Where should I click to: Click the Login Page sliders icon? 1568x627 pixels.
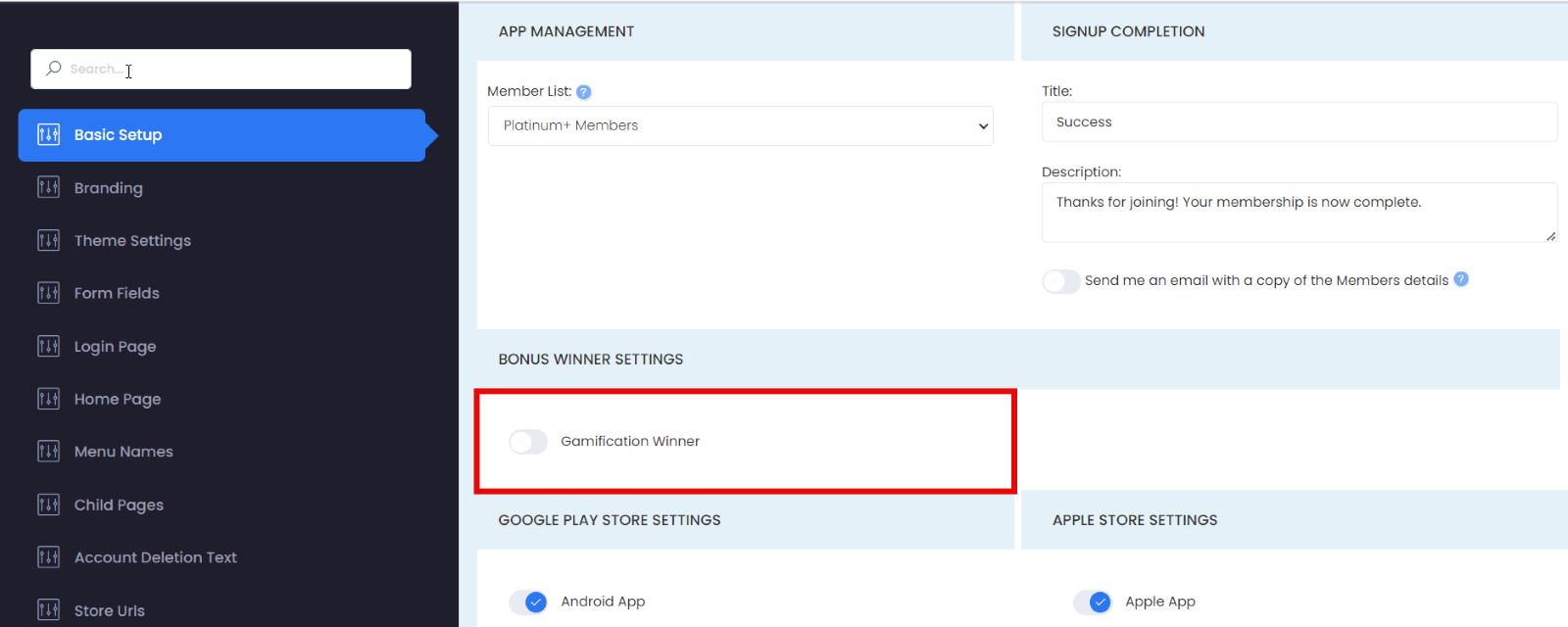(x=48, y=346)
